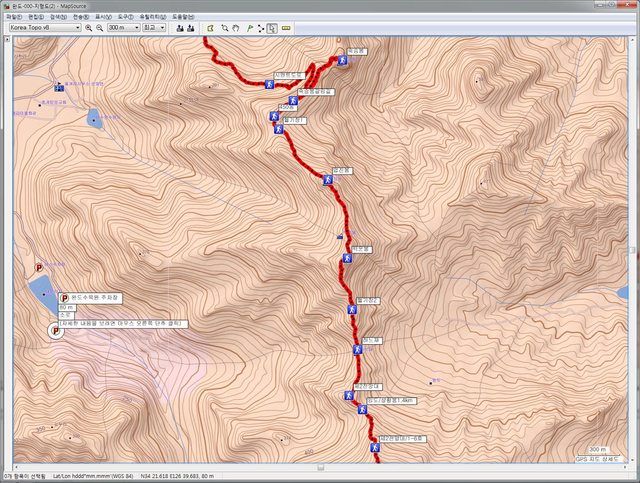
Task: Open the 전송 Transfer menu
Action: coord(81,17)
